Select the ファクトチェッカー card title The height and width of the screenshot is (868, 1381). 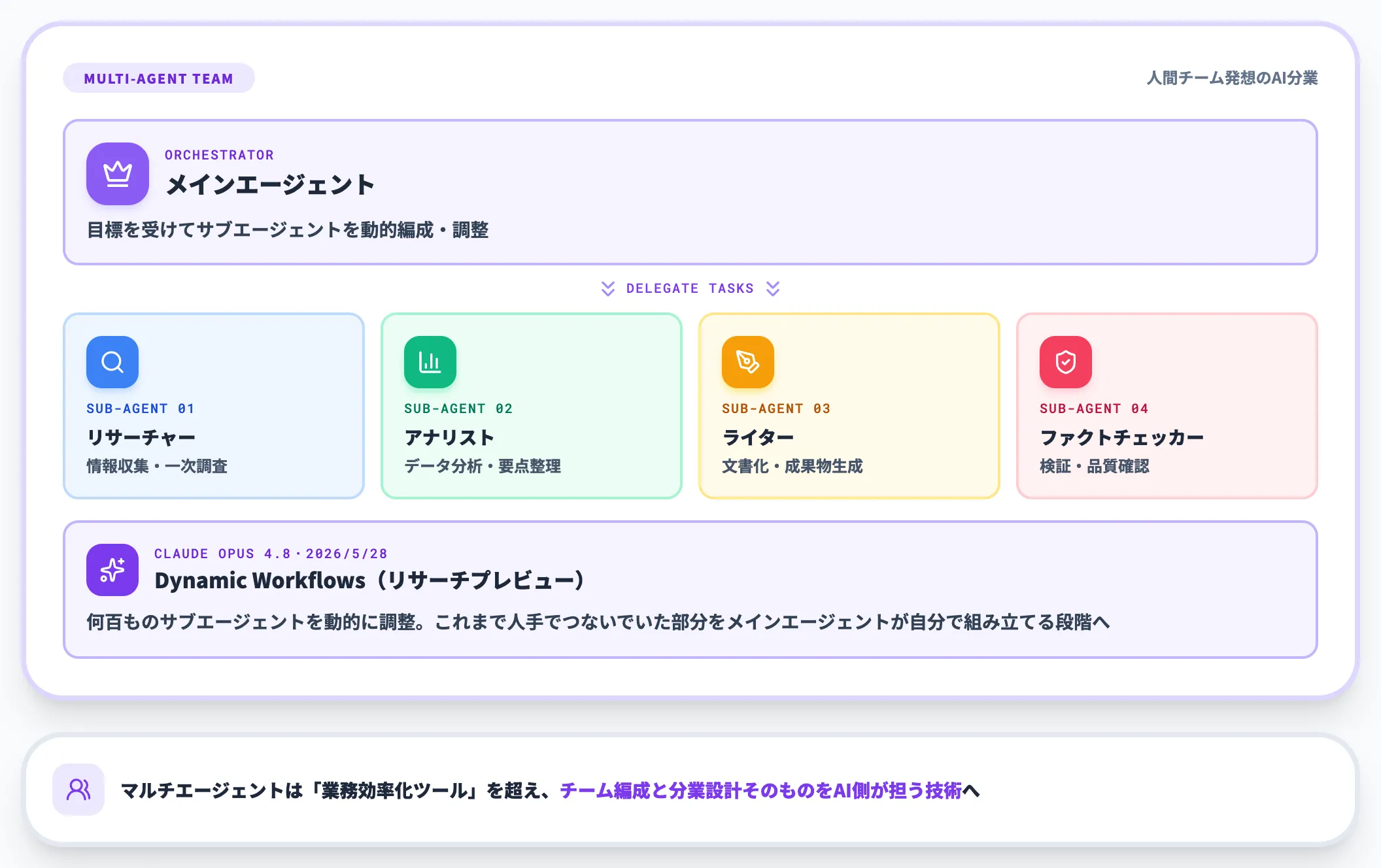(1122, 437)
